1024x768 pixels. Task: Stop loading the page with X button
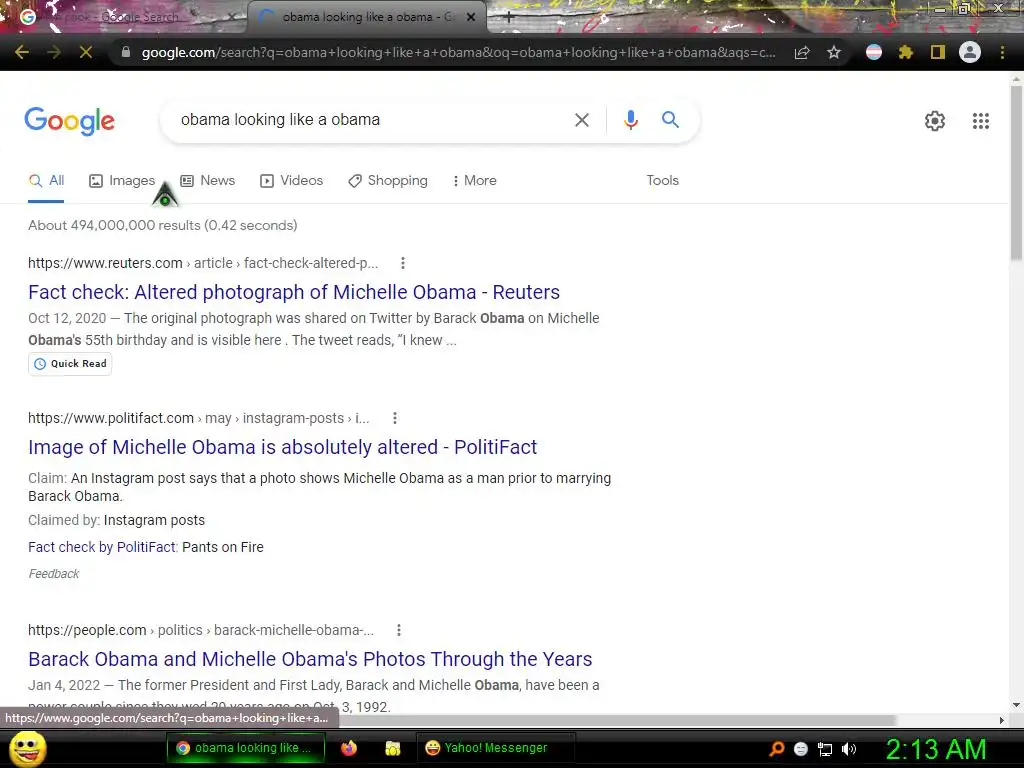pos(86,52)
